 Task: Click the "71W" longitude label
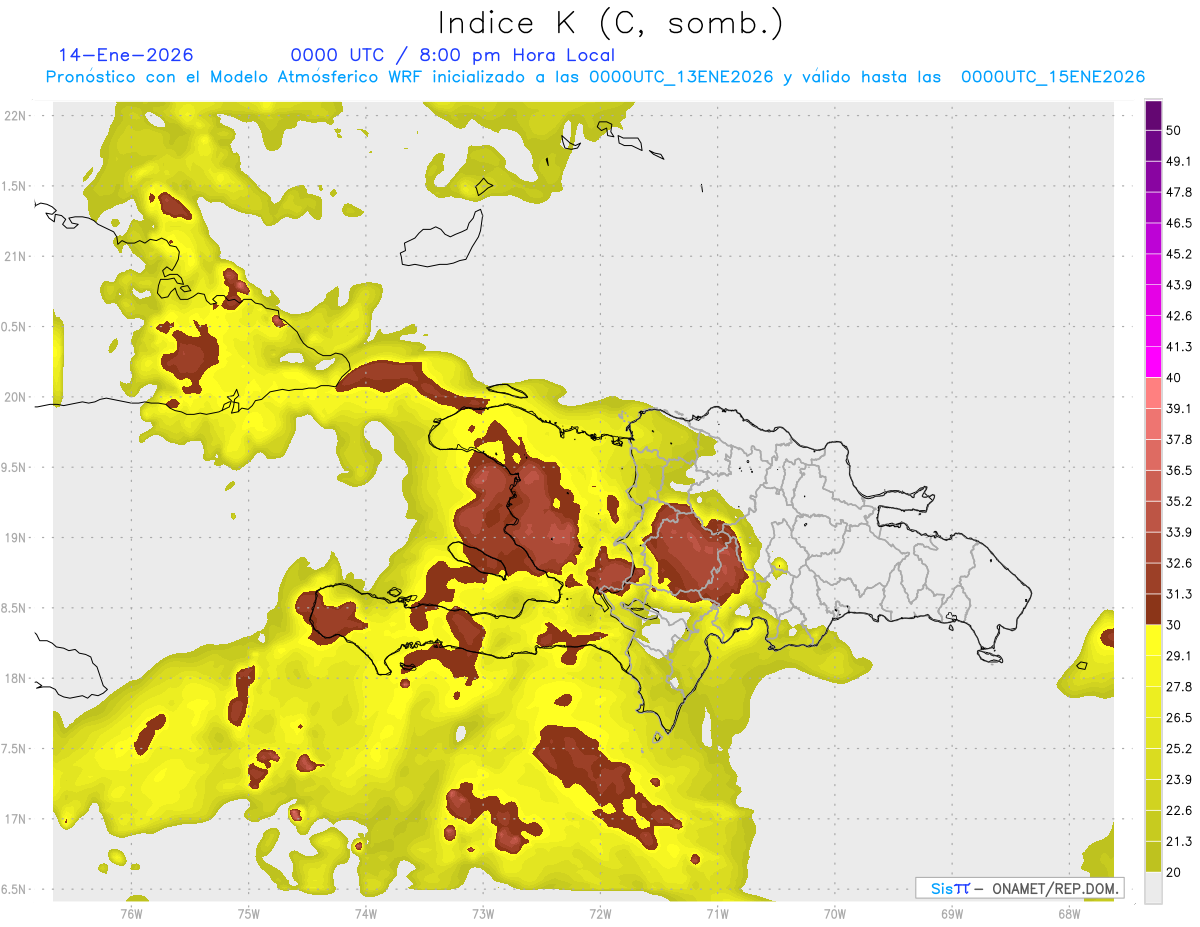(717, 913)
